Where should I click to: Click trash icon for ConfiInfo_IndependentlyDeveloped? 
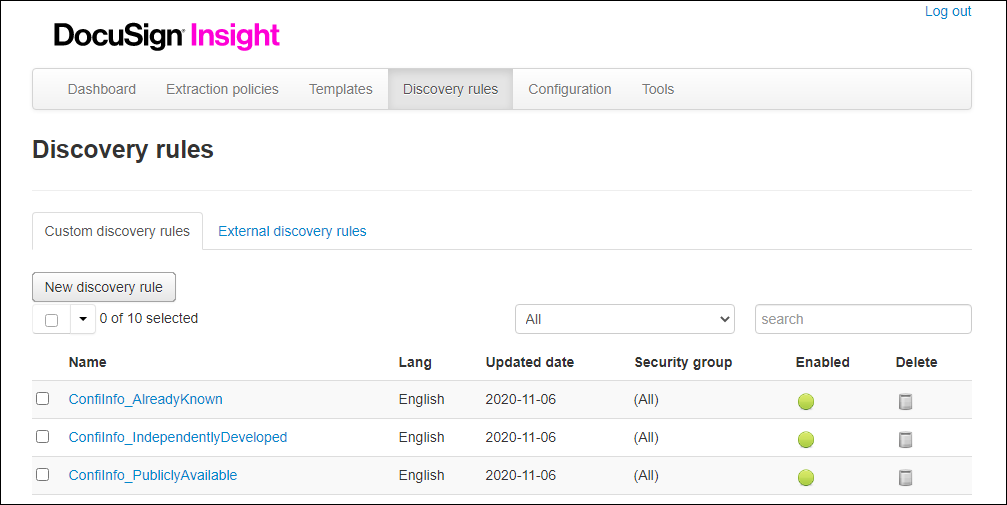click(905, 439)
